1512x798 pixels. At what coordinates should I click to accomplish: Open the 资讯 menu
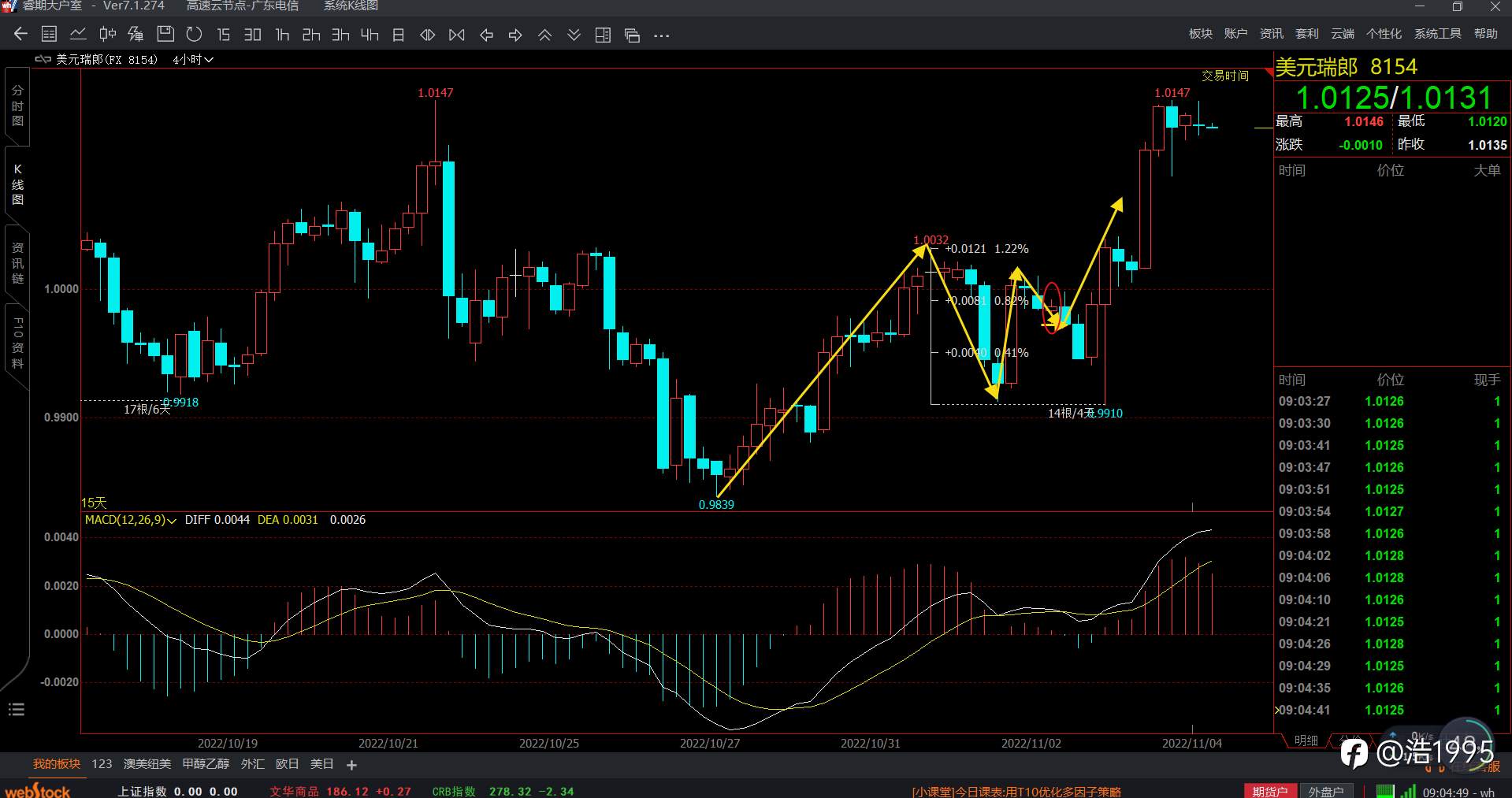(x=1271, y=33)
